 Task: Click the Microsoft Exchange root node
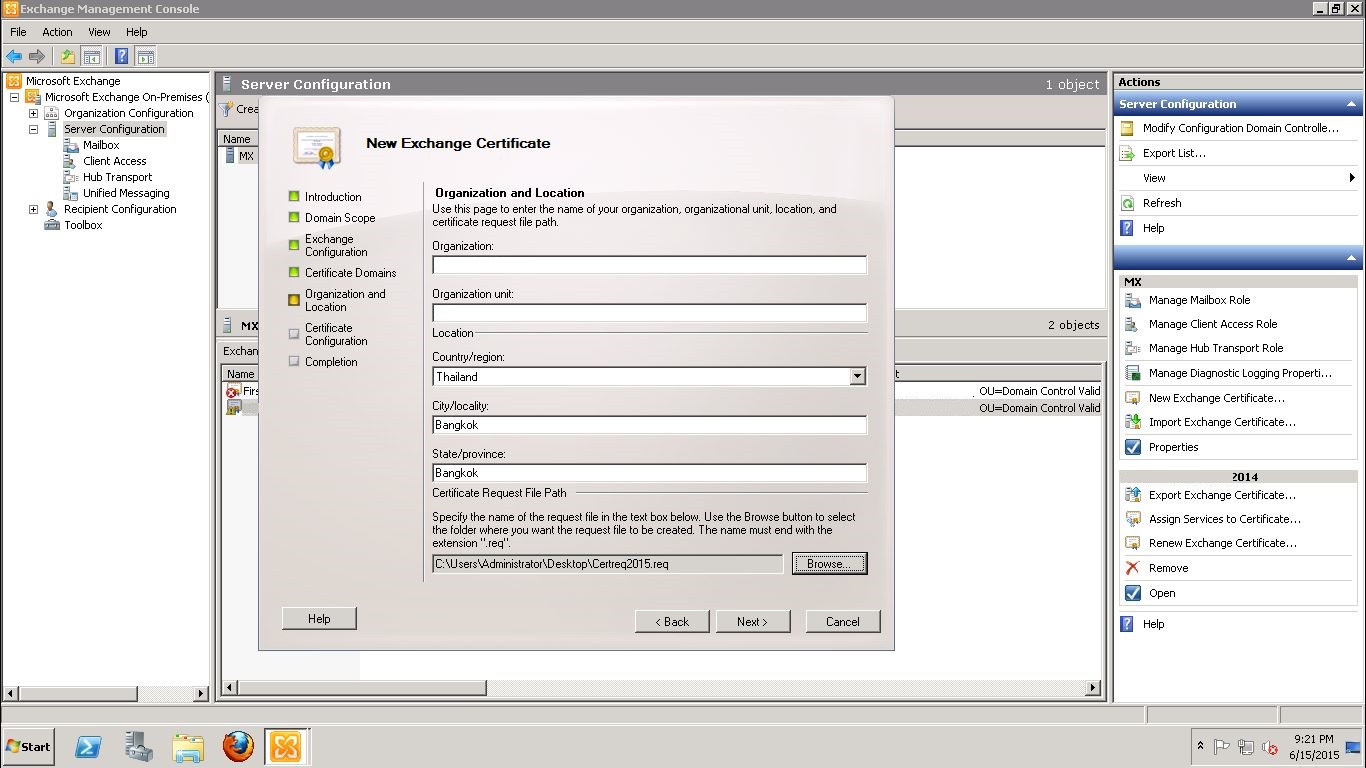[72, 81]
